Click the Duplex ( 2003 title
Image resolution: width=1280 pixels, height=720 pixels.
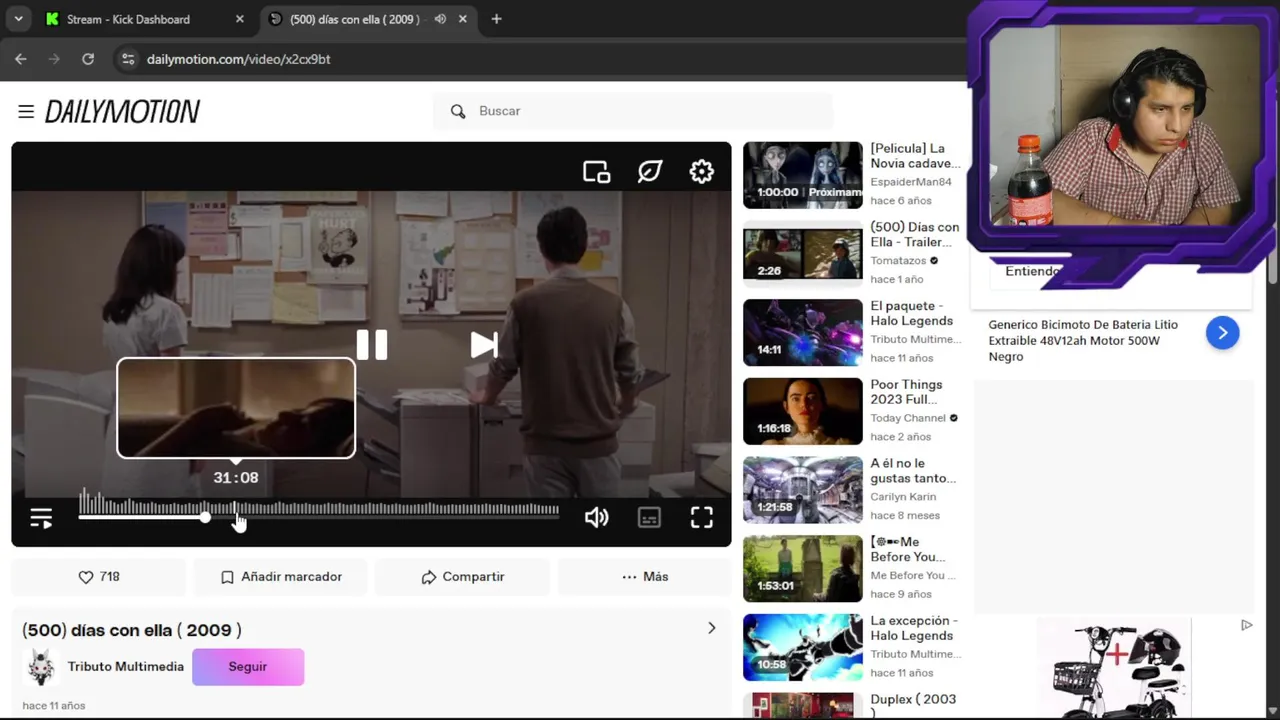pyautogui.click(x=913, y=705)
